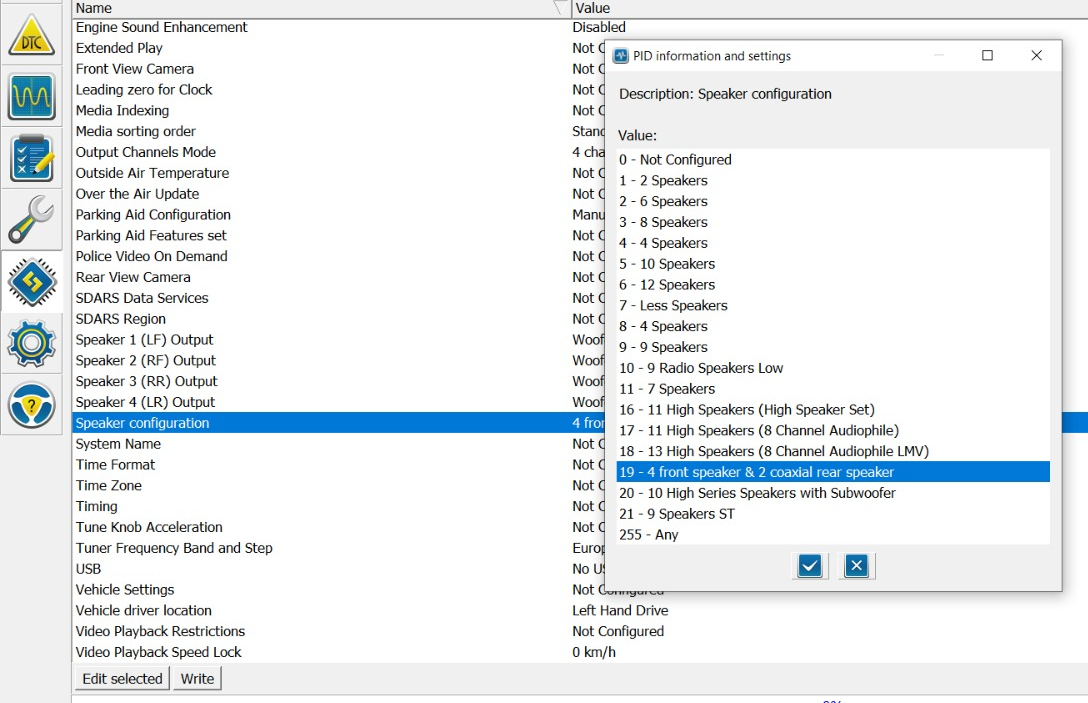
Task: Maximize the PID information dialog
Action: pos(987,56)
